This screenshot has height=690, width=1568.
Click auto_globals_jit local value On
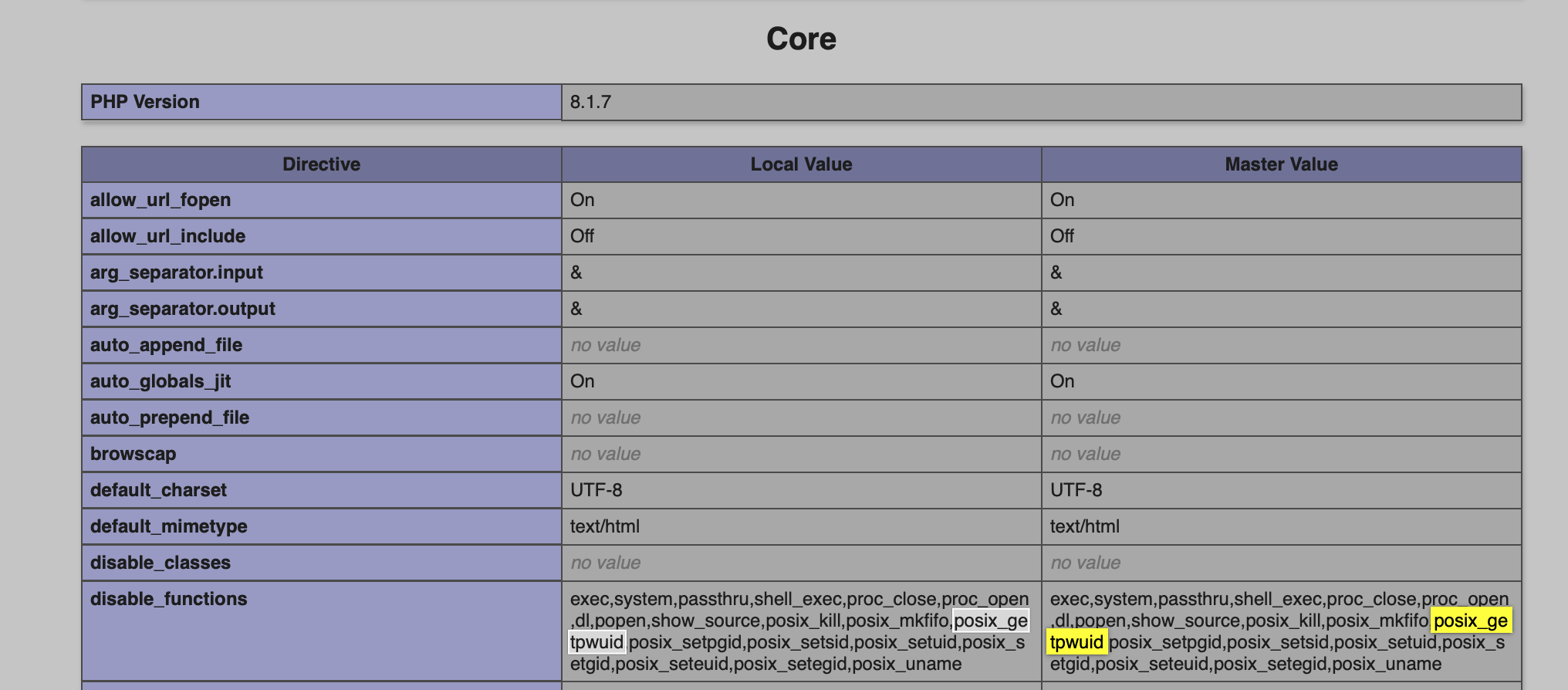click(x=583, y=381)
